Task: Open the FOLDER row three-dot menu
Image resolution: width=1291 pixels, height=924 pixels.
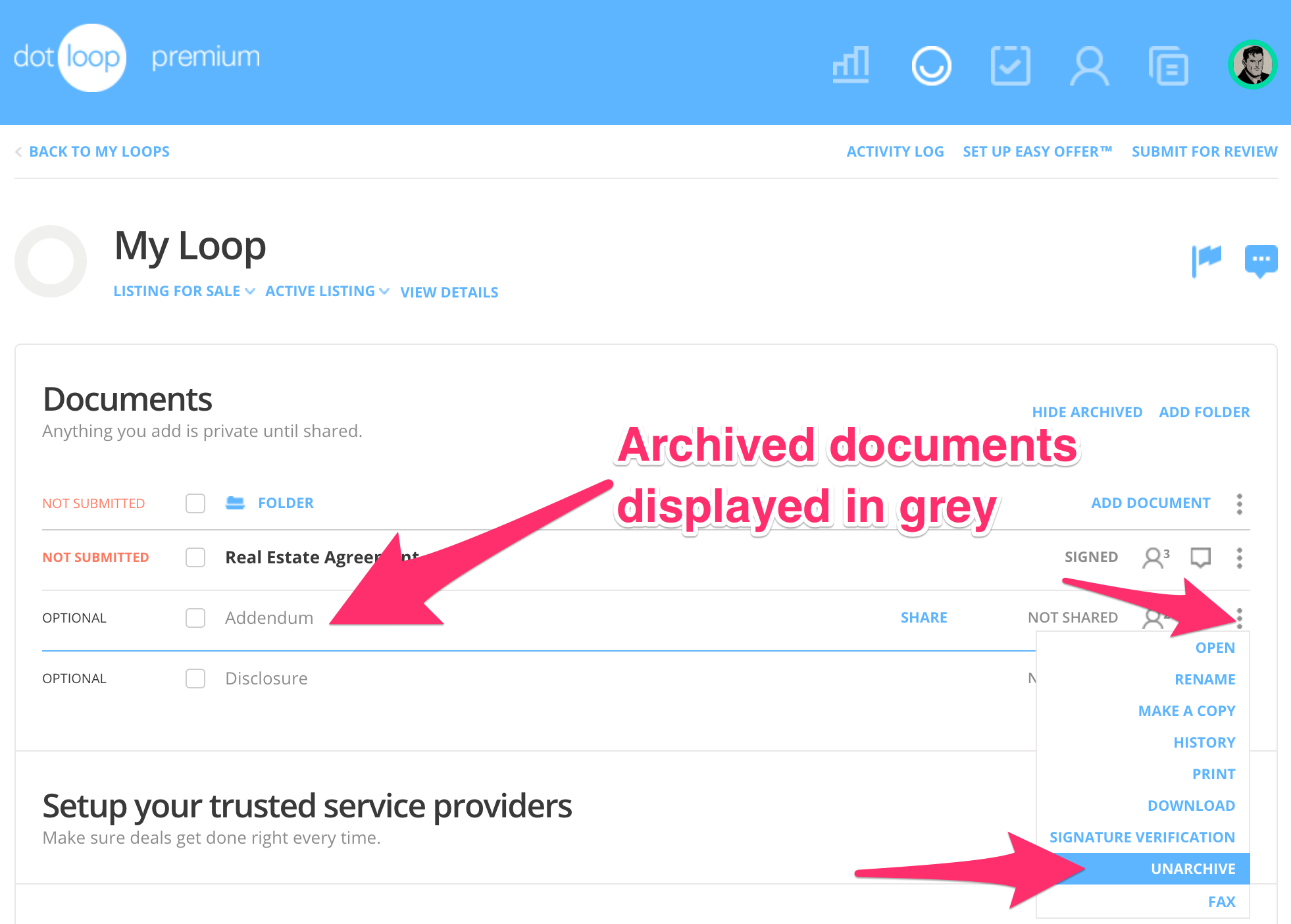Action: tap(1239, 503)
